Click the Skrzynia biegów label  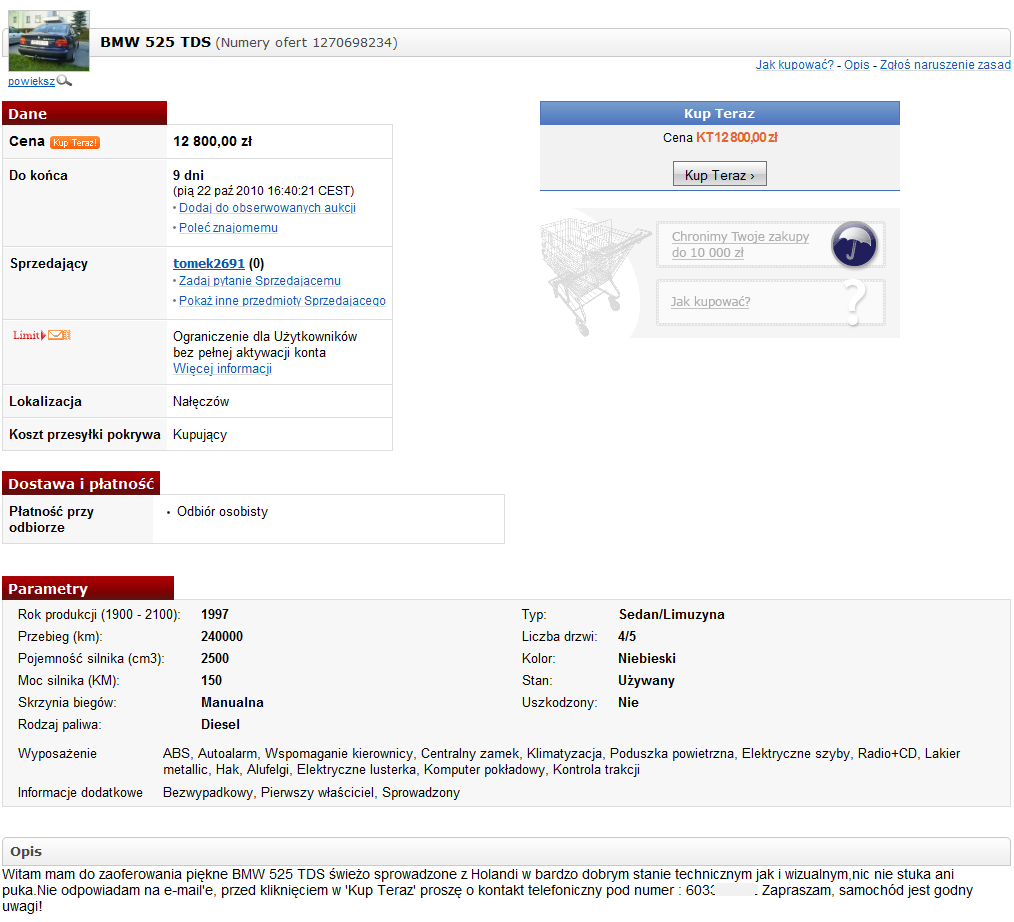point(67,702)
